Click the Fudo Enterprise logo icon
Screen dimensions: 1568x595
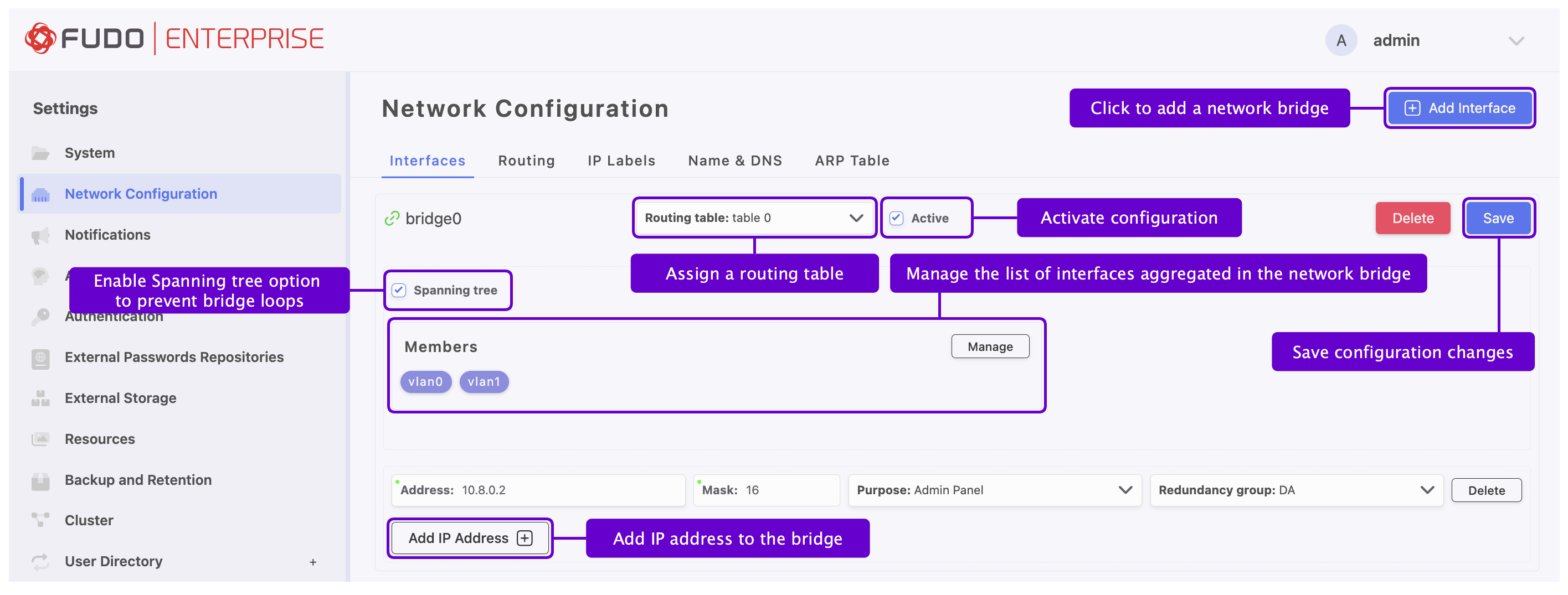coord(40,38)
